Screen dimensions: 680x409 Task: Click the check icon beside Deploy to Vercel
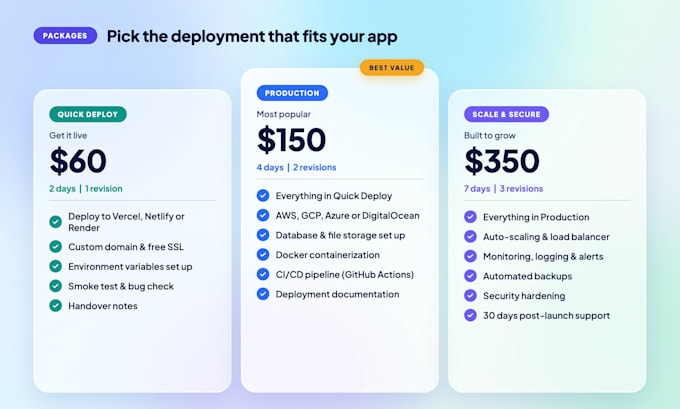pyautogui.click(x=56, y=222)
